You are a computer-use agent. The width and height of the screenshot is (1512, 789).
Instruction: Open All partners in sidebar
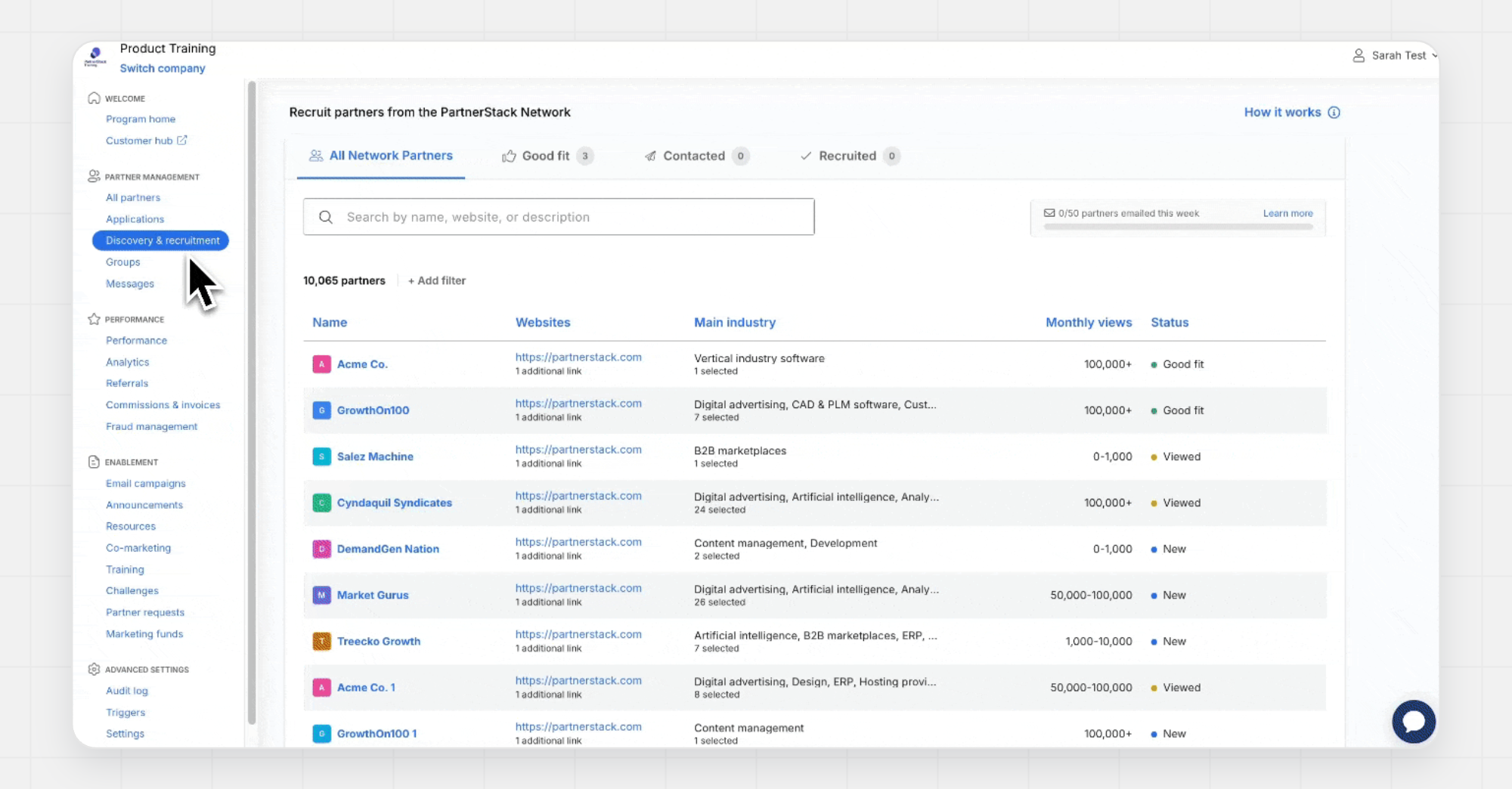pos(133,197)
